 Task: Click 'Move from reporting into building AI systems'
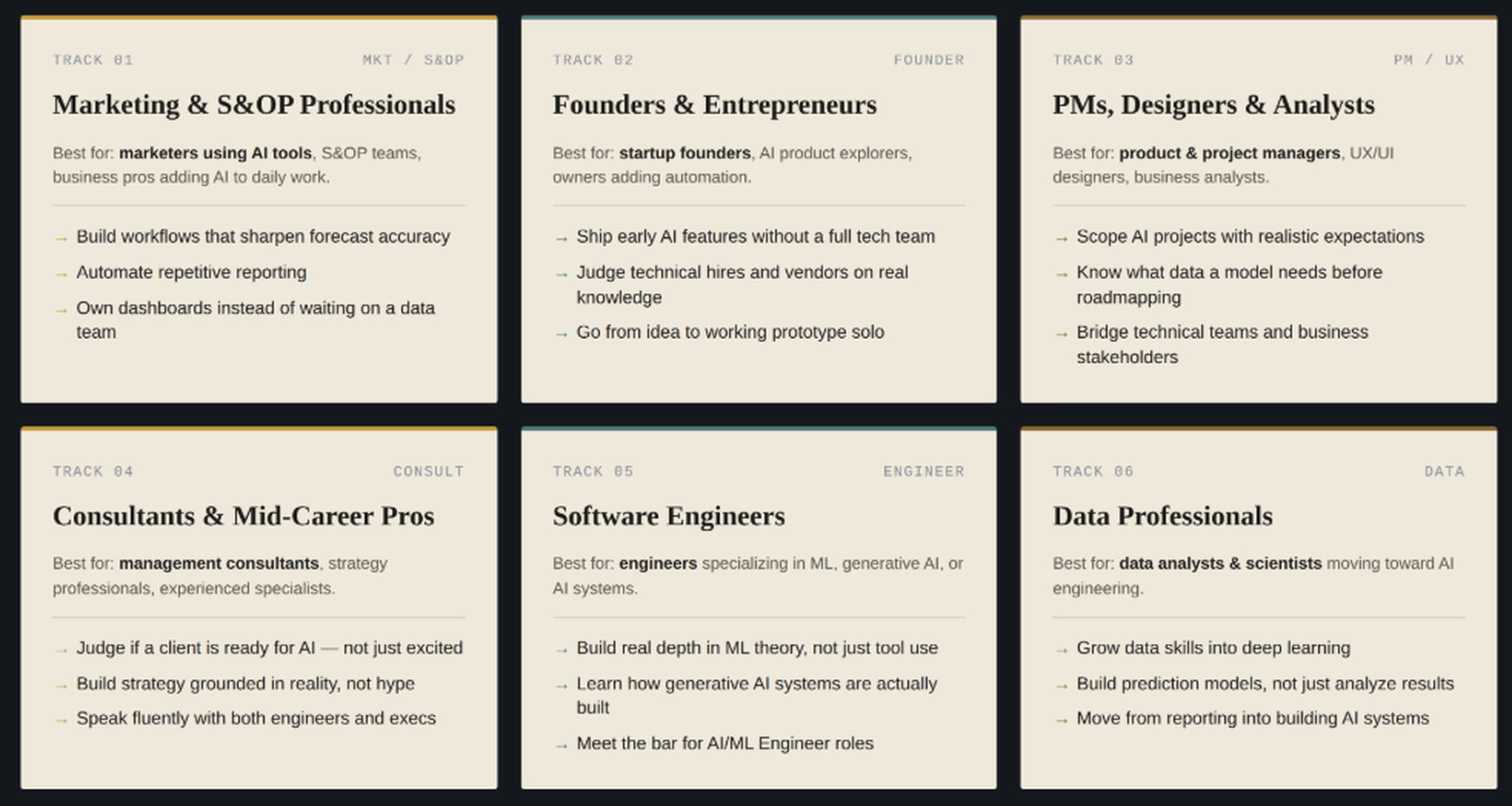click(1252, 719)
